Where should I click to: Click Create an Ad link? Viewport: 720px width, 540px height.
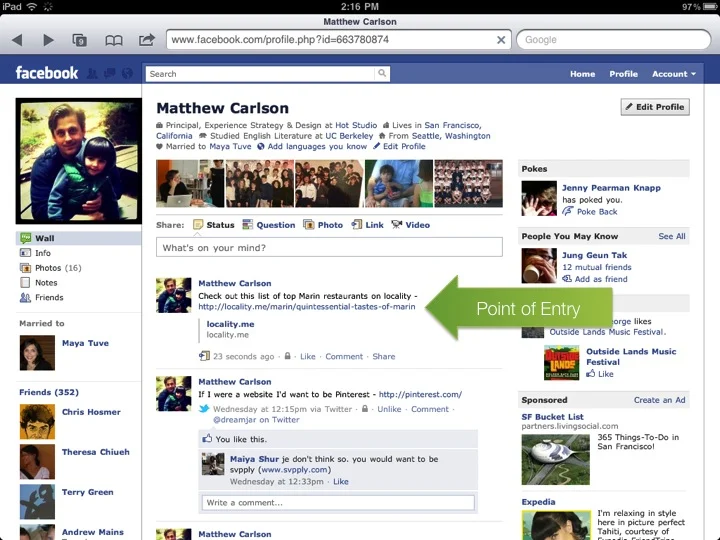click(659, 400)
